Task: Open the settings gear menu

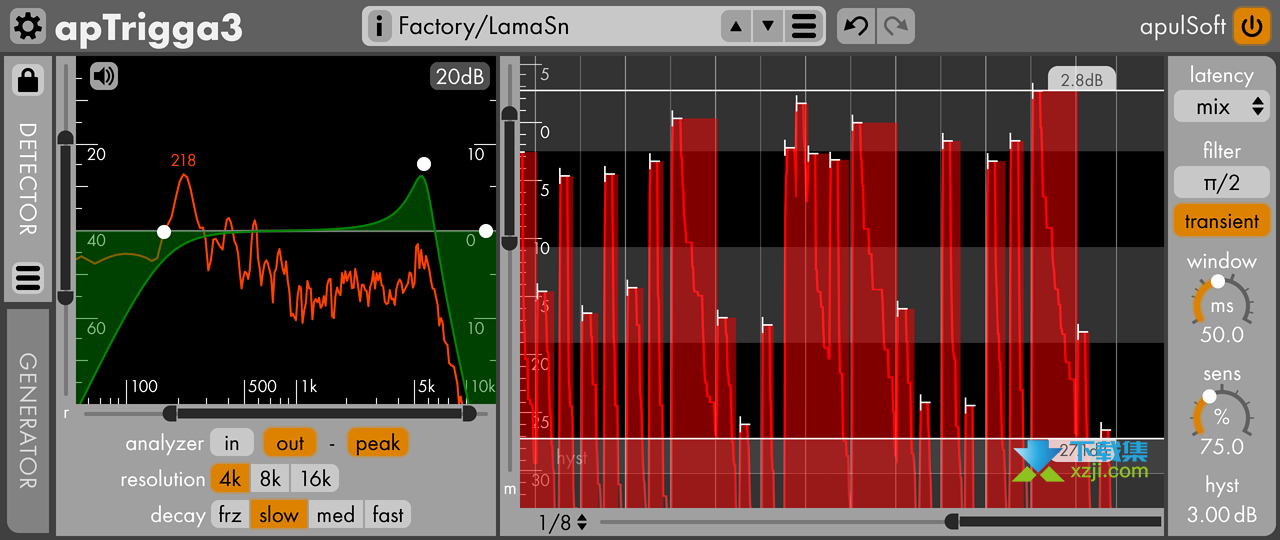Action: 28,27
